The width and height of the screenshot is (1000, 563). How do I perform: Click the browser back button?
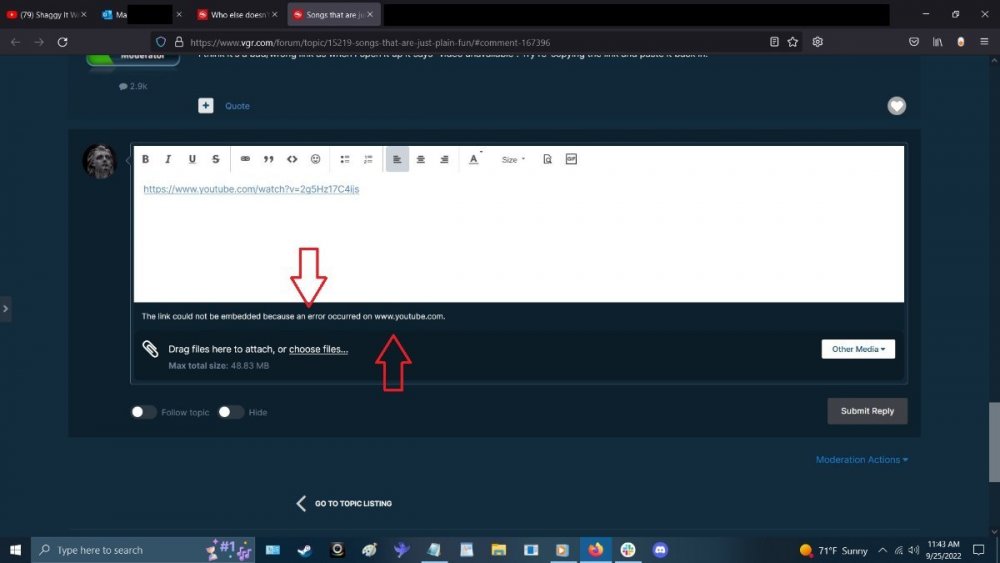(x=15, y=42)
